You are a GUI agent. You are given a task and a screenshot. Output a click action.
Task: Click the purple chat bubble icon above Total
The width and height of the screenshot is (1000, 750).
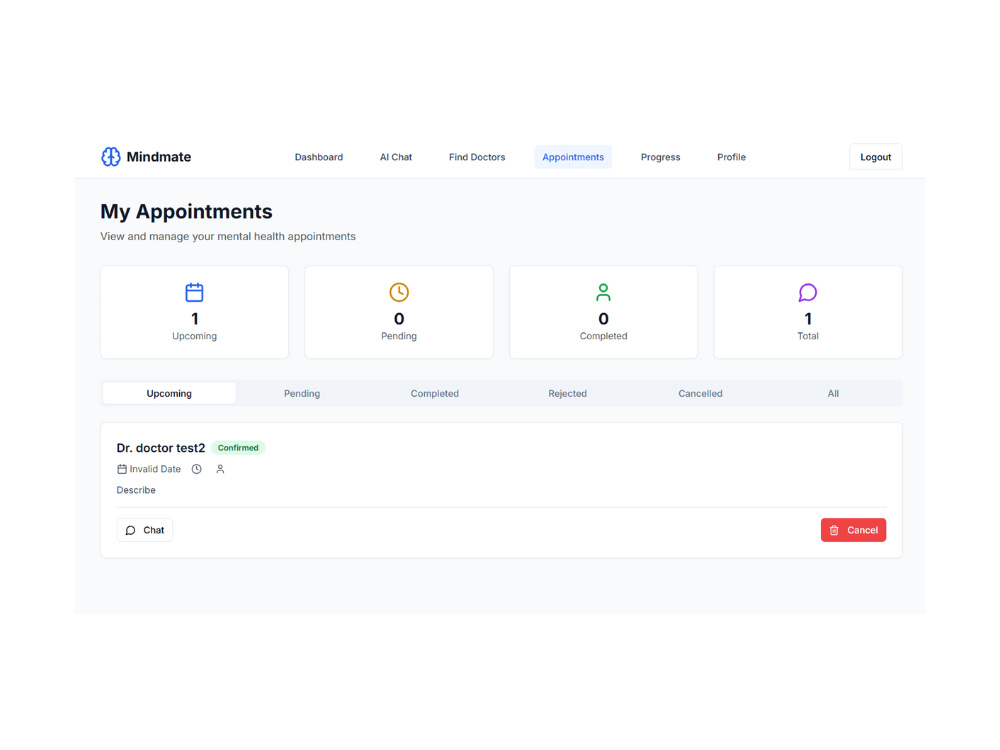pyautogui.click(x=808, y=292)
